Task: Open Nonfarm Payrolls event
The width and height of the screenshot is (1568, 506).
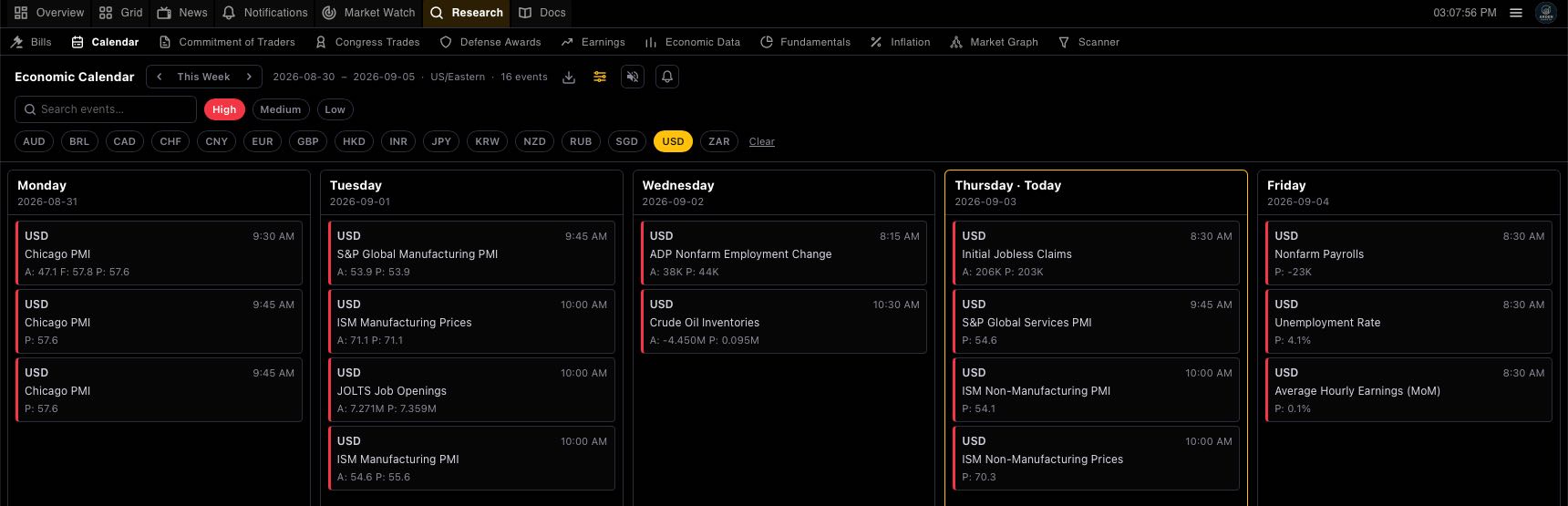Action: click(x=1409, y=253)
